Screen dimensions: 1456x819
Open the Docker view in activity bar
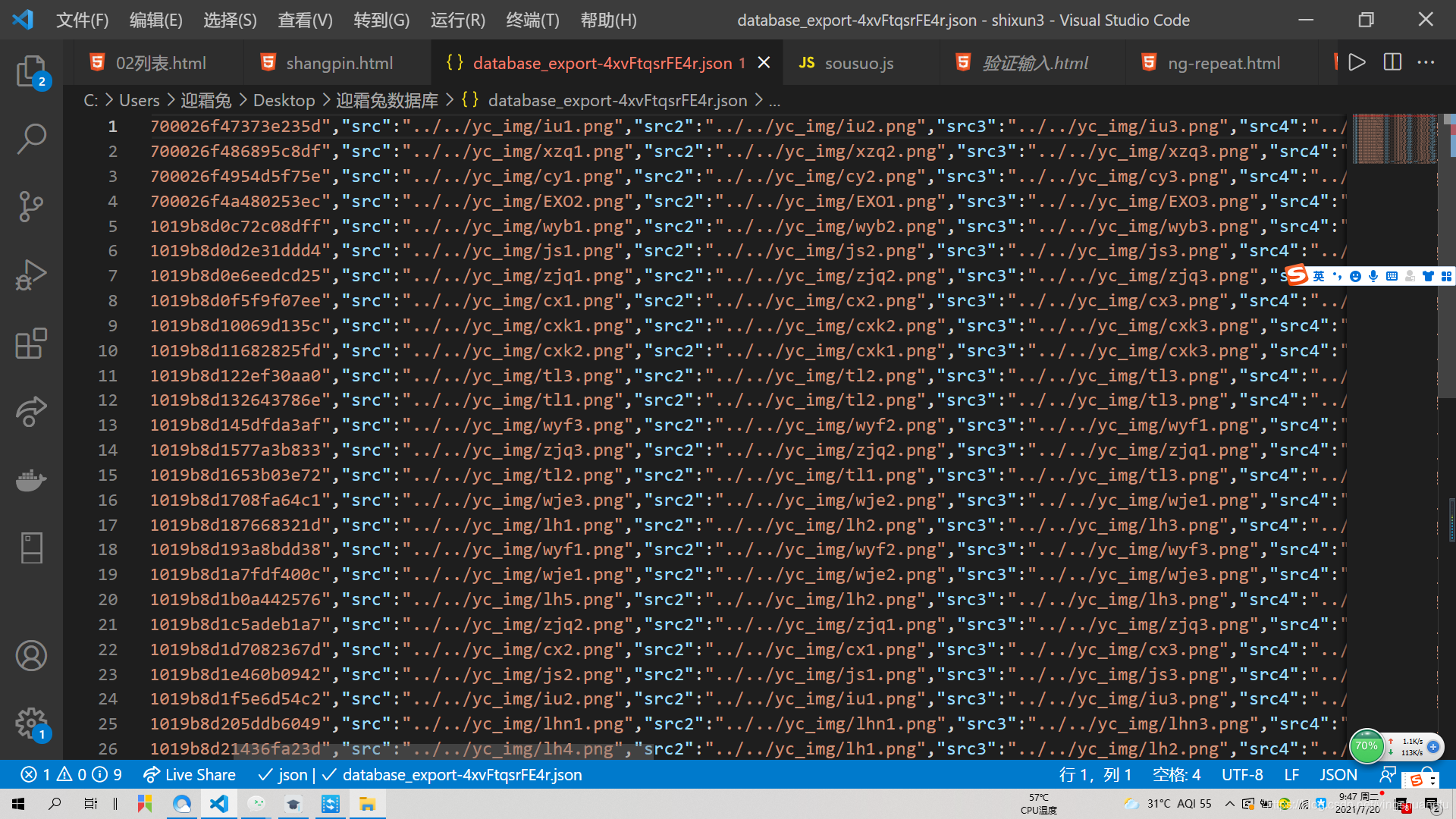pos(31,480)
